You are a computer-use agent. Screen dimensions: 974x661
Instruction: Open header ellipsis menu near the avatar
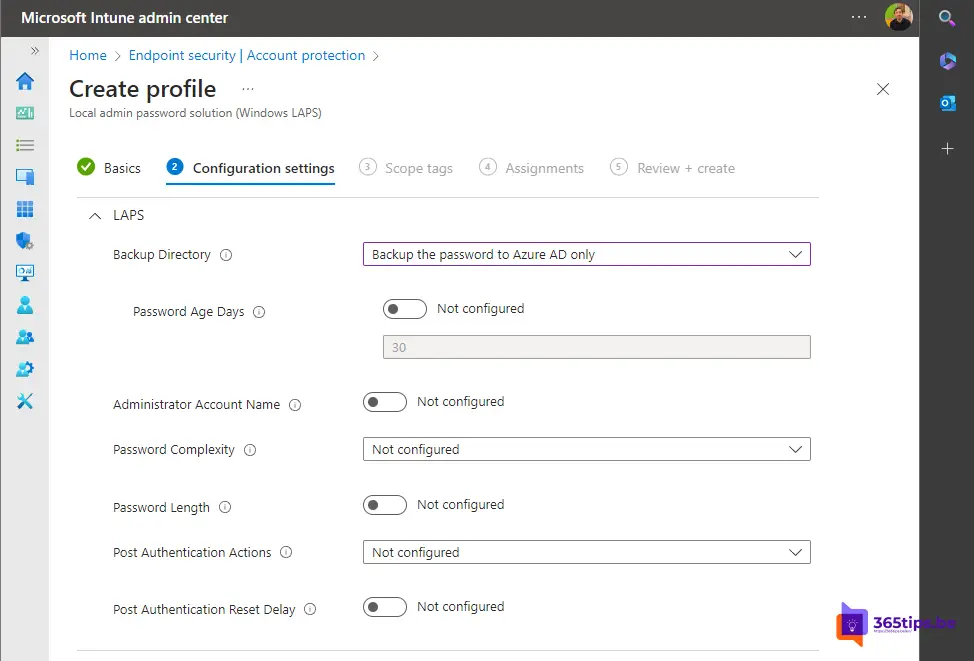[x=859, y=17]
